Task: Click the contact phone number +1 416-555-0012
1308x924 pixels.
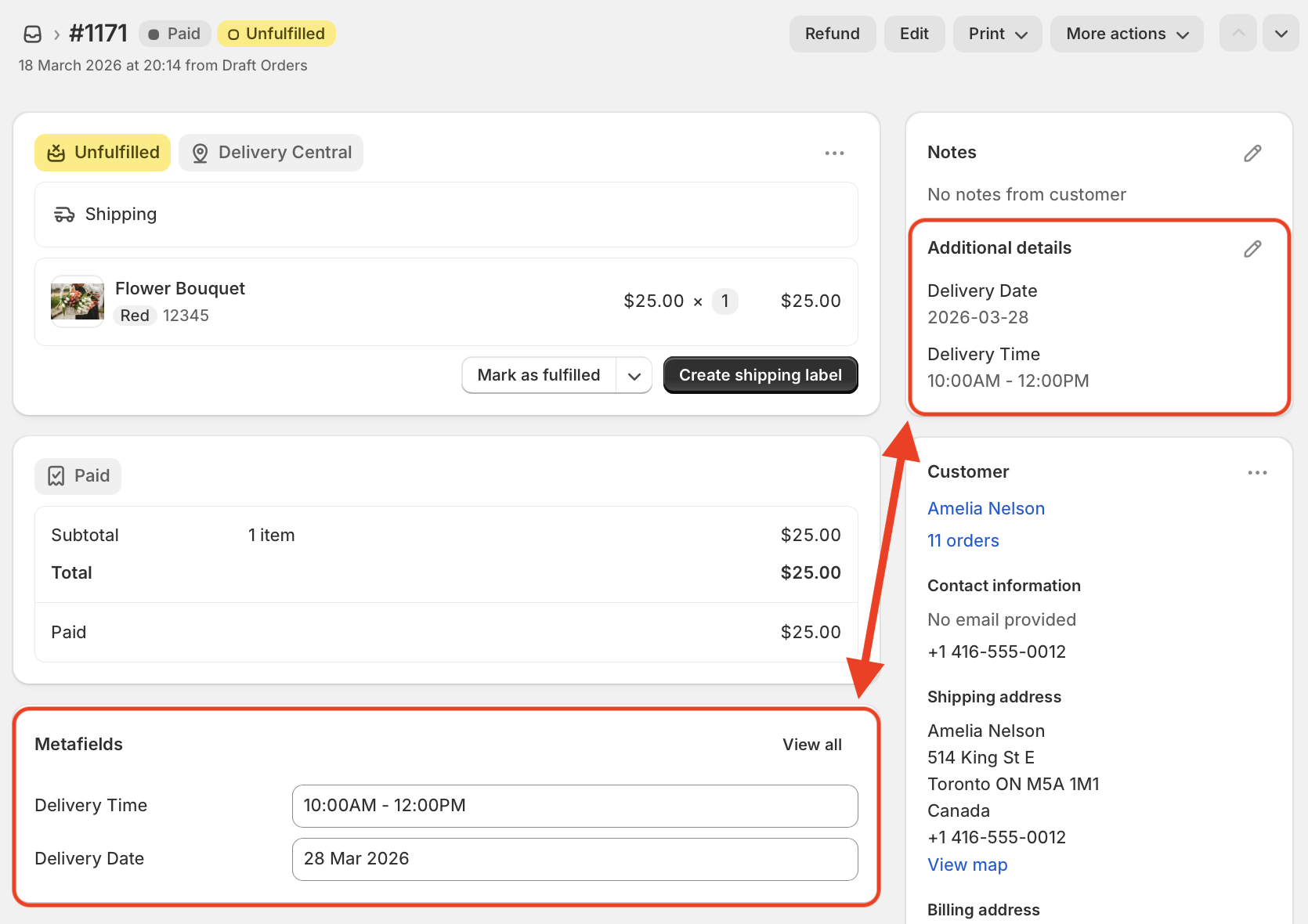Action: (996, 651)
